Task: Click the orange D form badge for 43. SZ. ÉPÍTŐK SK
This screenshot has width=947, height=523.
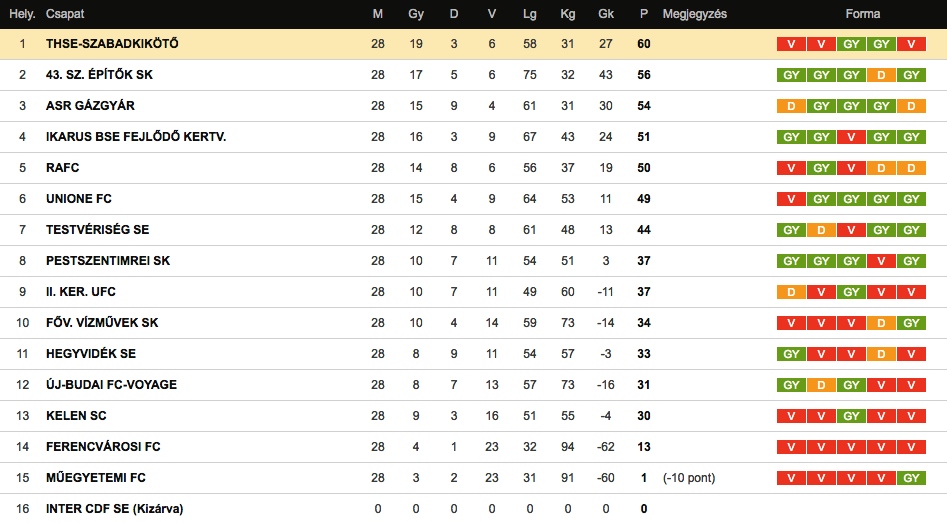Action: click(x=881, y=75)
